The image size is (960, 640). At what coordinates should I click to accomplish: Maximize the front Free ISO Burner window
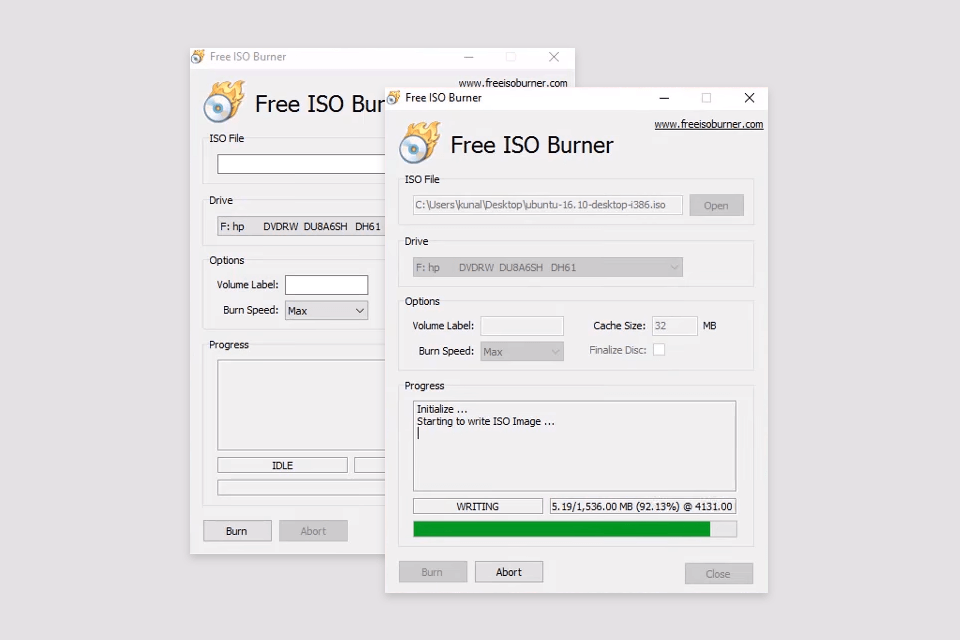click(x=706, y=98)
